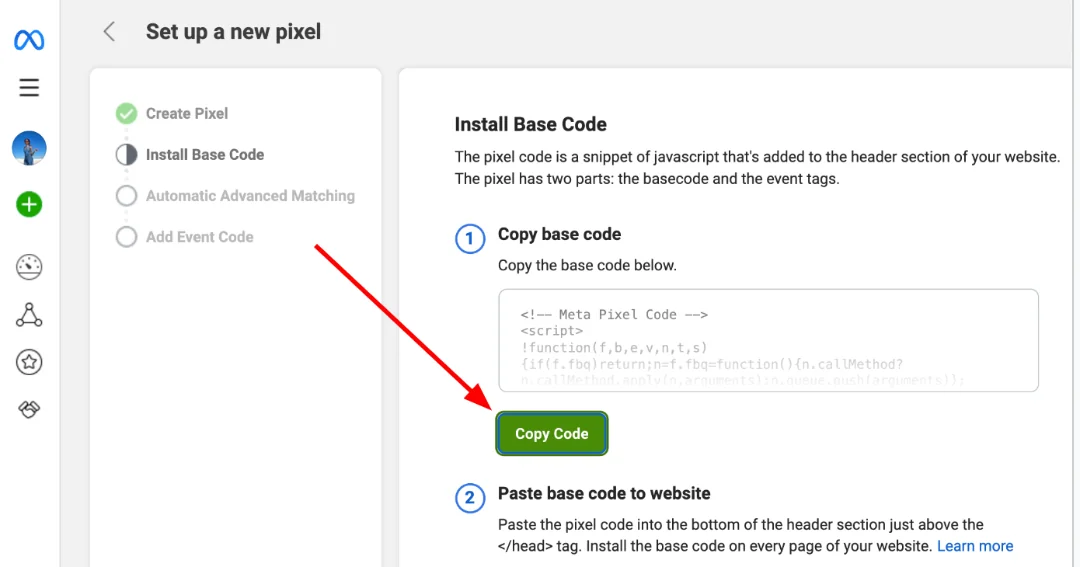Open the hamburger menu
This screenshot has height=567, width=1080.
coord(29,87)
